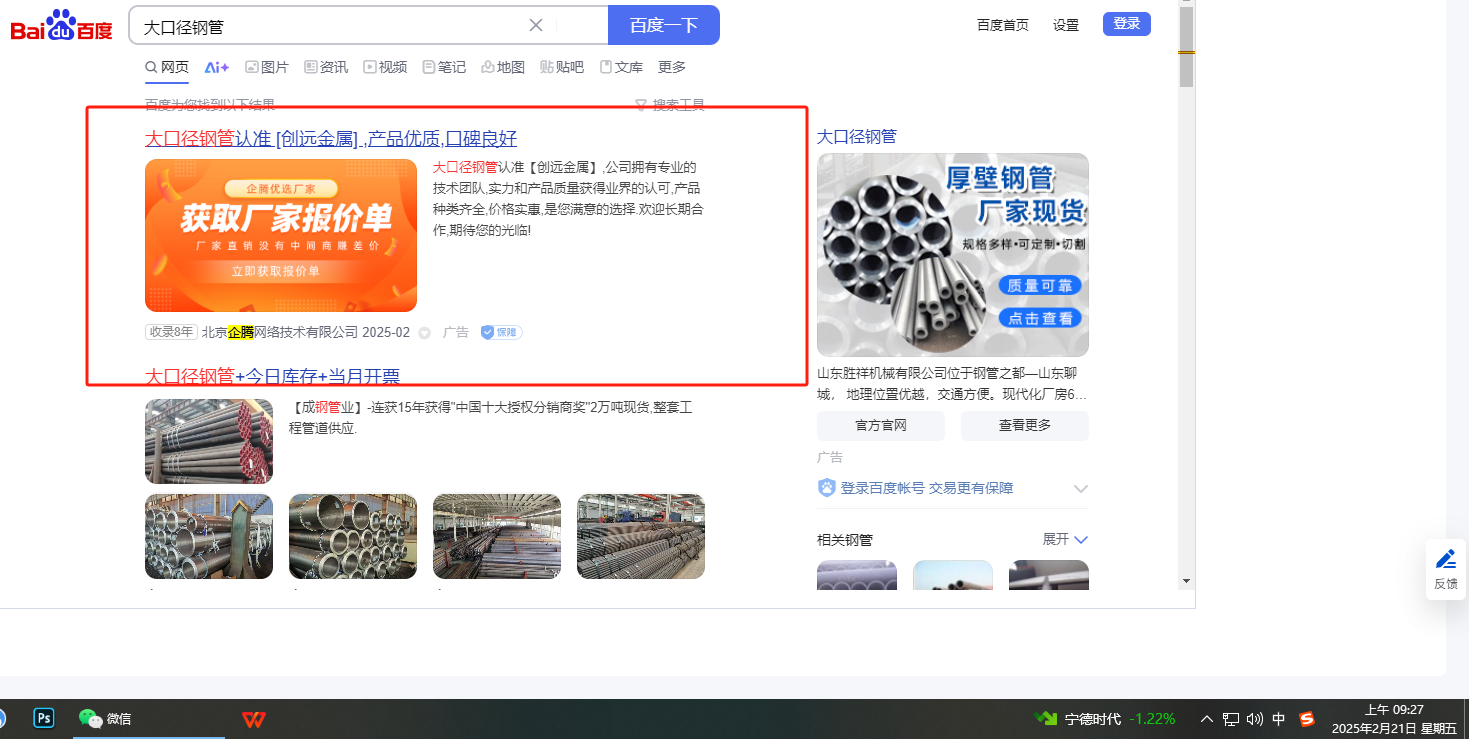Open Photoshop from the taskbar
1469x739 pixels.
(x=44, y=718)
